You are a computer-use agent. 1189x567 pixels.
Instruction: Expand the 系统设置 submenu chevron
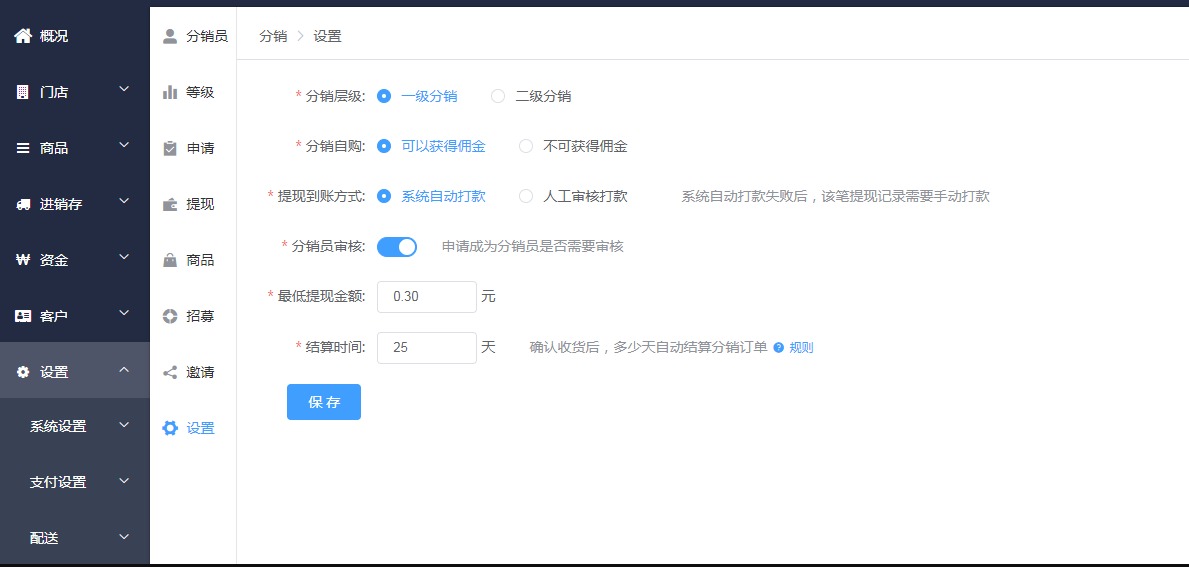pyautogui.click(x=125, y=424)
